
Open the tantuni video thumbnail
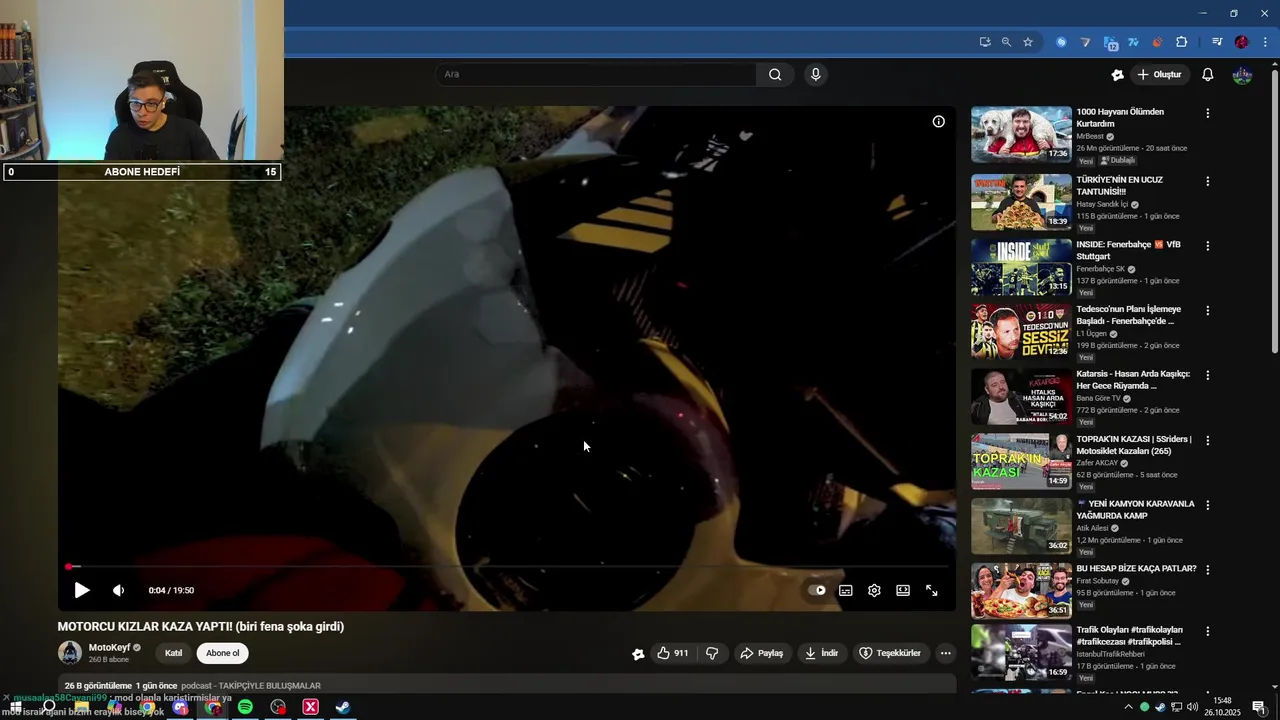(1021, 202)
